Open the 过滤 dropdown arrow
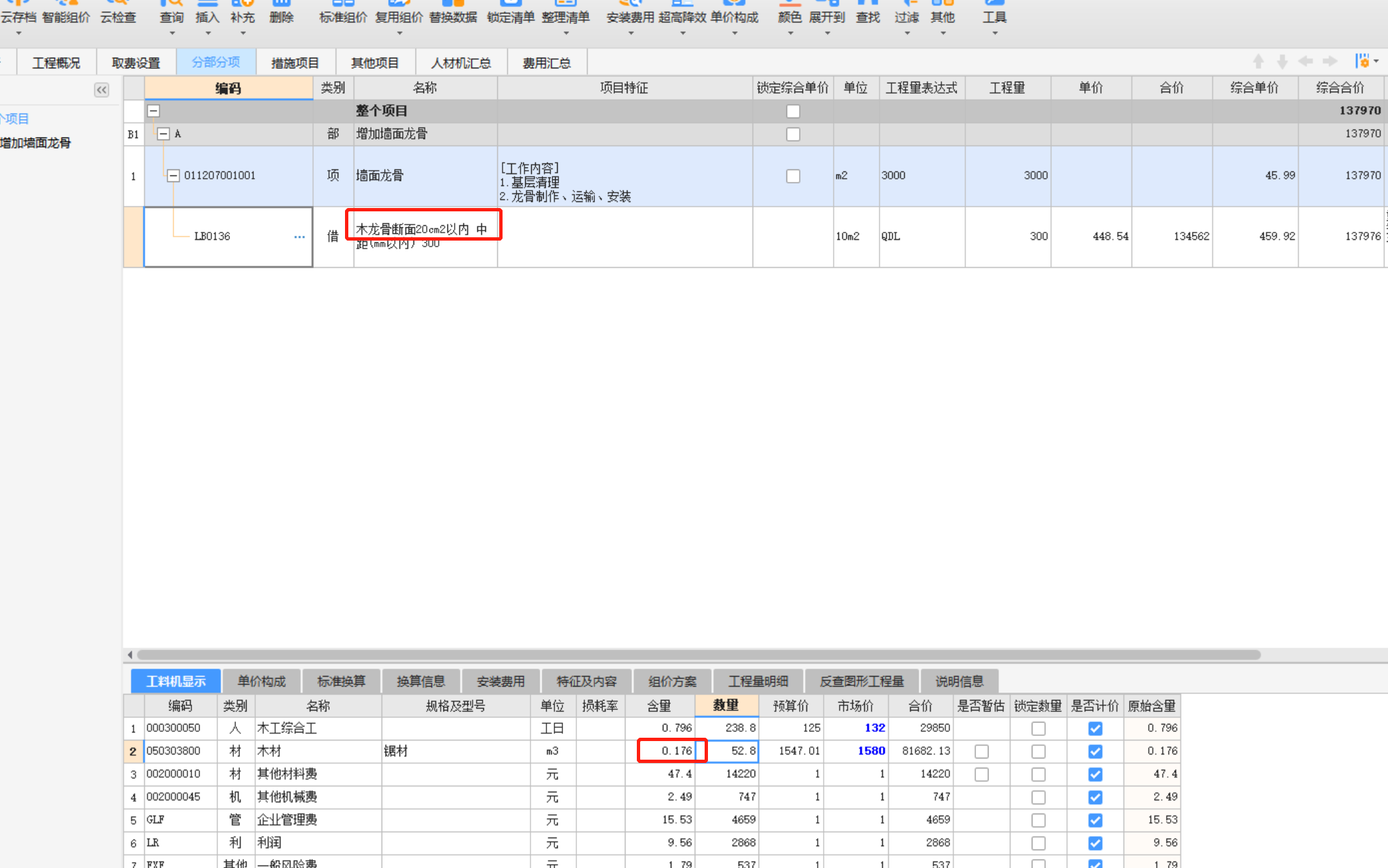1388x868 pixels. coord(907,33)
